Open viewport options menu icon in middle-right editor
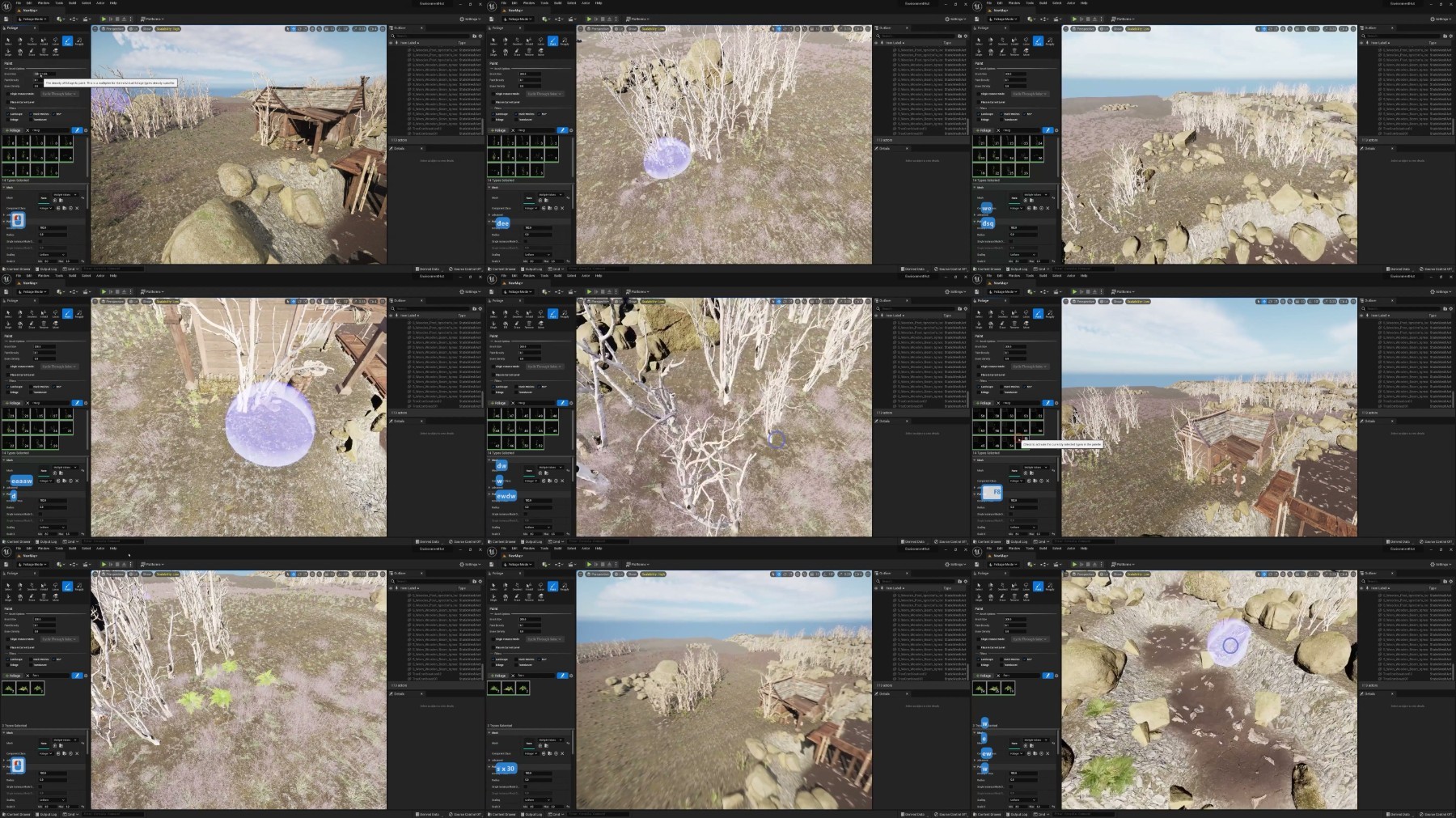The image size is (1456, 818). (1065, 301)
